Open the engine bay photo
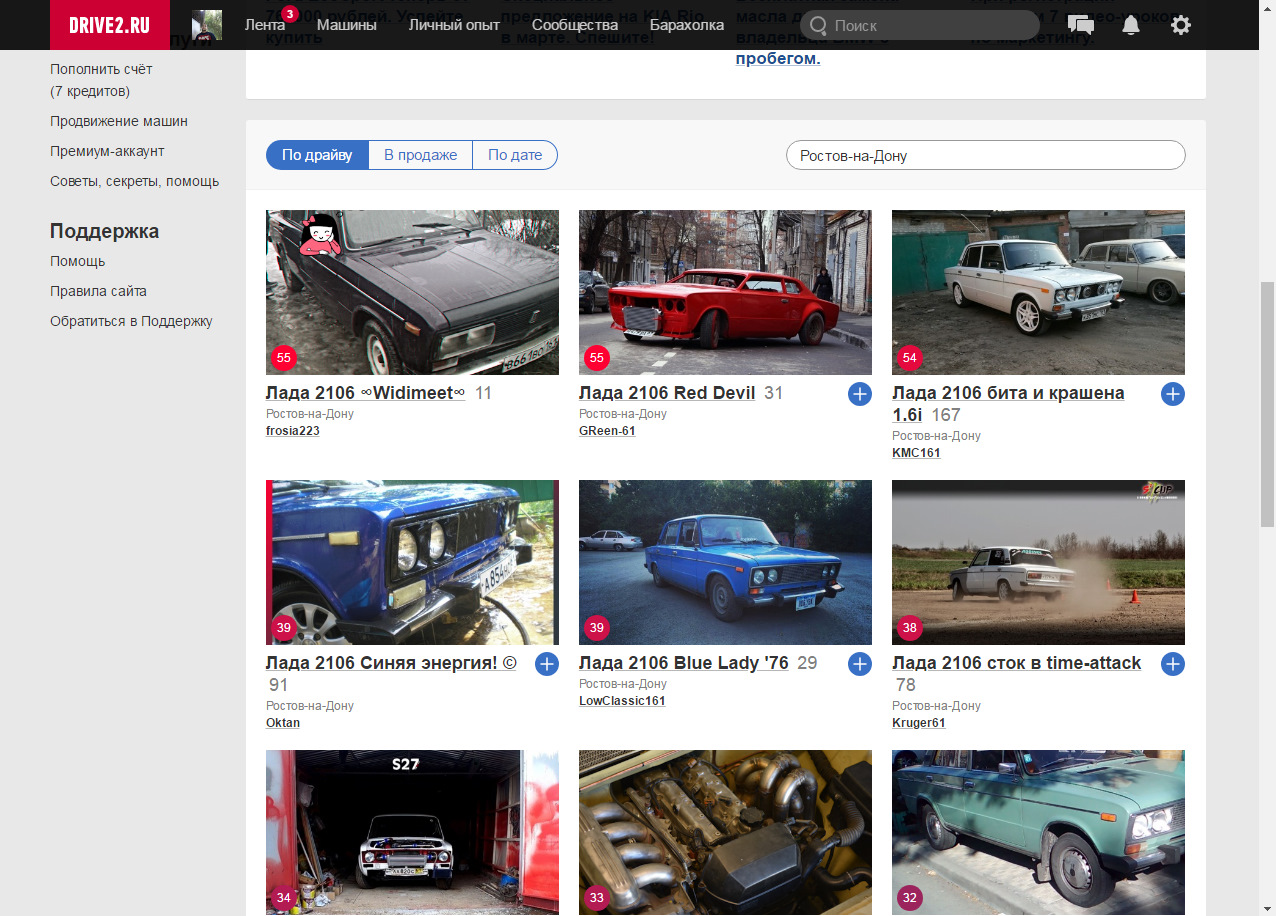 point(725,832)
